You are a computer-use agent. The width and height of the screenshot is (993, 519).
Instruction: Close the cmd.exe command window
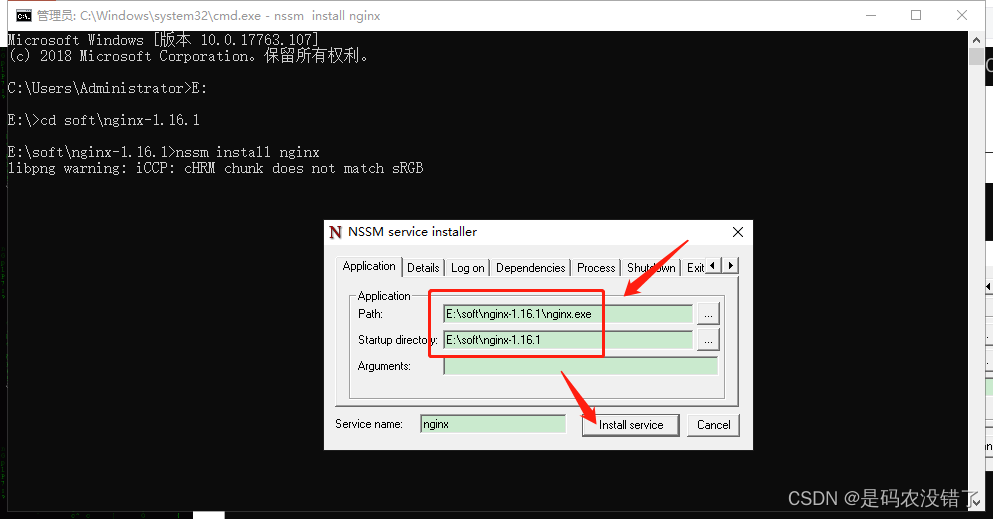(x=961, y=15)
